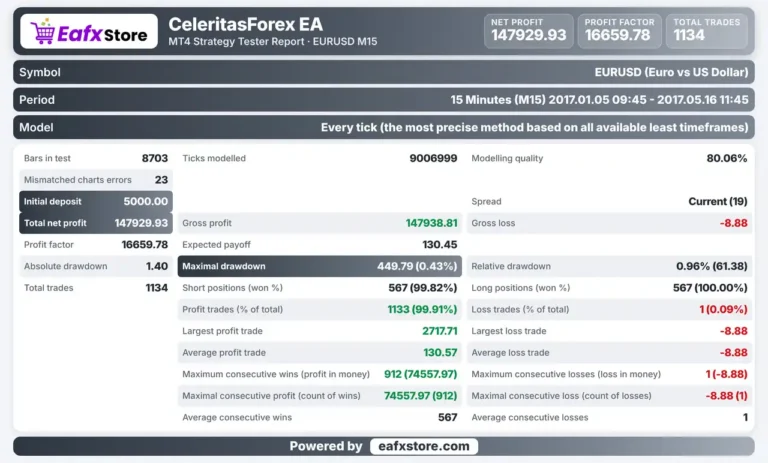Click Maximal consecutive loss value -8.88 (1)

click(726, 395)
